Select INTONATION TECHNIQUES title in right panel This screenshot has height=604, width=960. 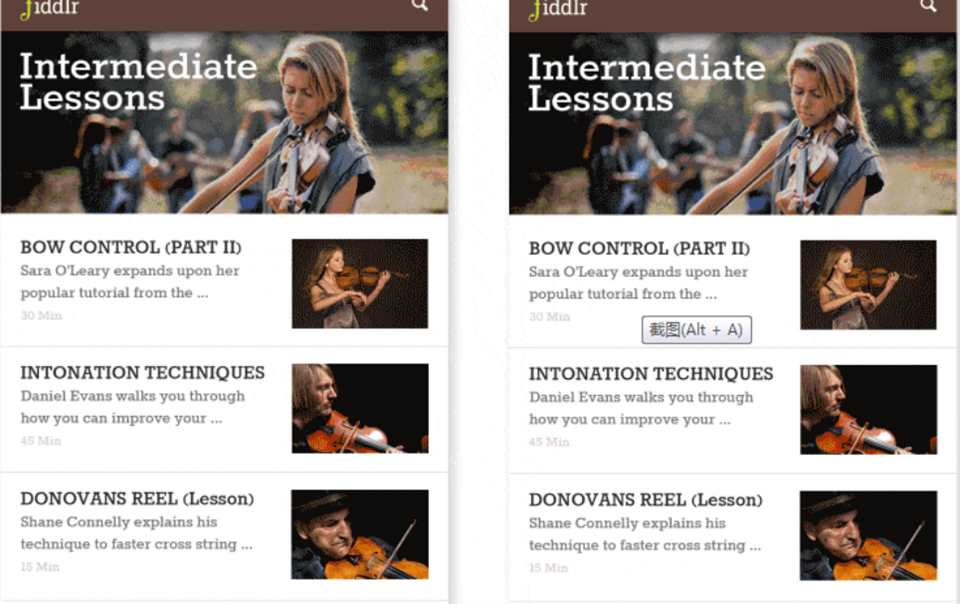[651, 374]
